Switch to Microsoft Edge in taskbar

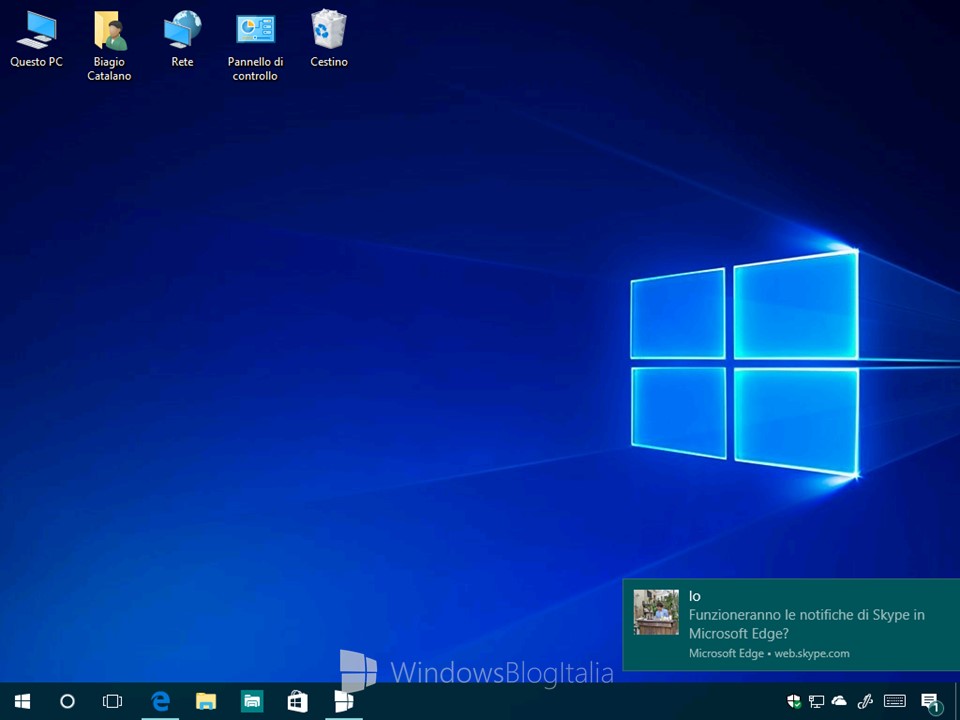click(160, 701)
